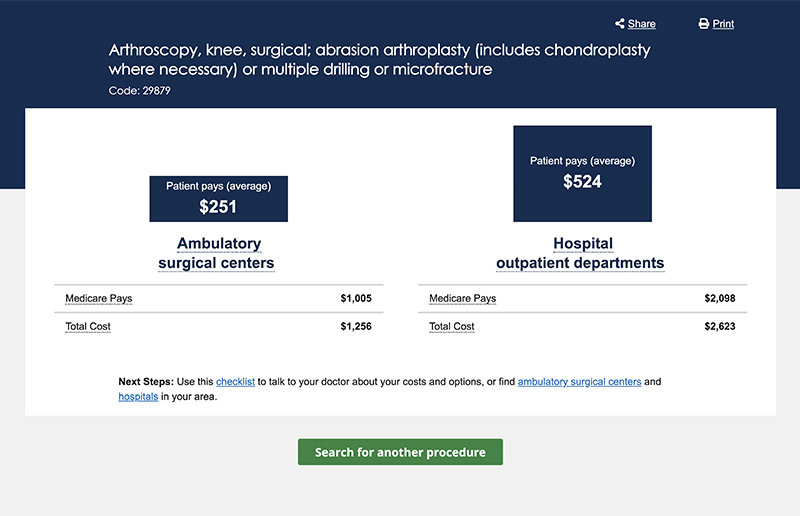Image resolution: width=800 pixels, height=516 pixels.
Task: Follow the ambulatory surgical centers link in Next Steps
Action: coord(579,382)
